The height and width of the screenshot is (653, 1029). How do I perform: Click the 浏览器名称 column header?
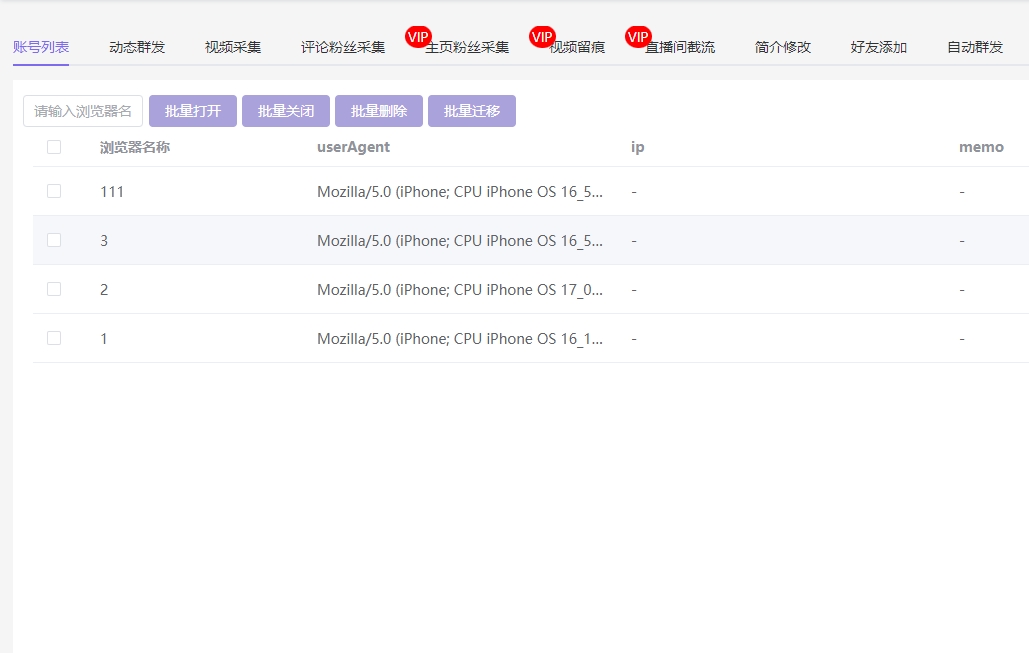135,147
